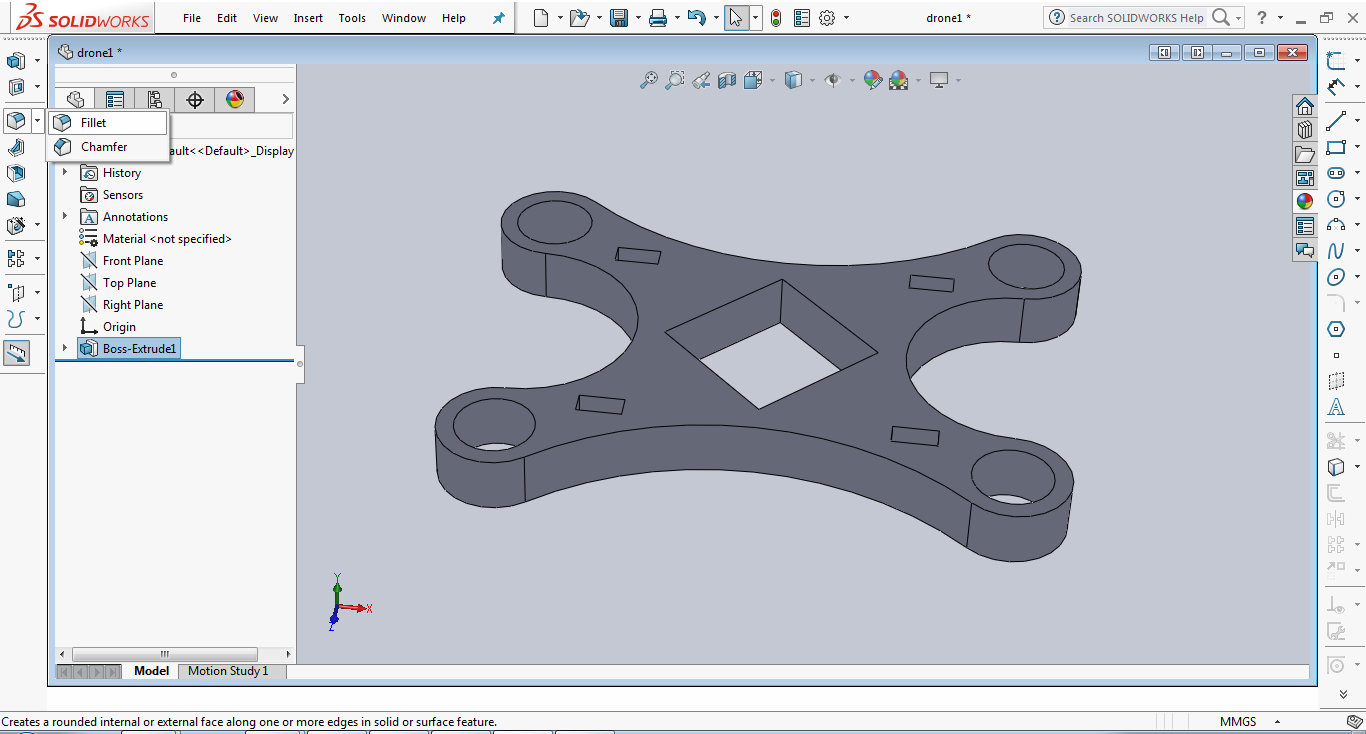This screenshot has height=734, width=1366.
Task: Expand Boss-Extrude1 feature
Action: coord(66,349)
